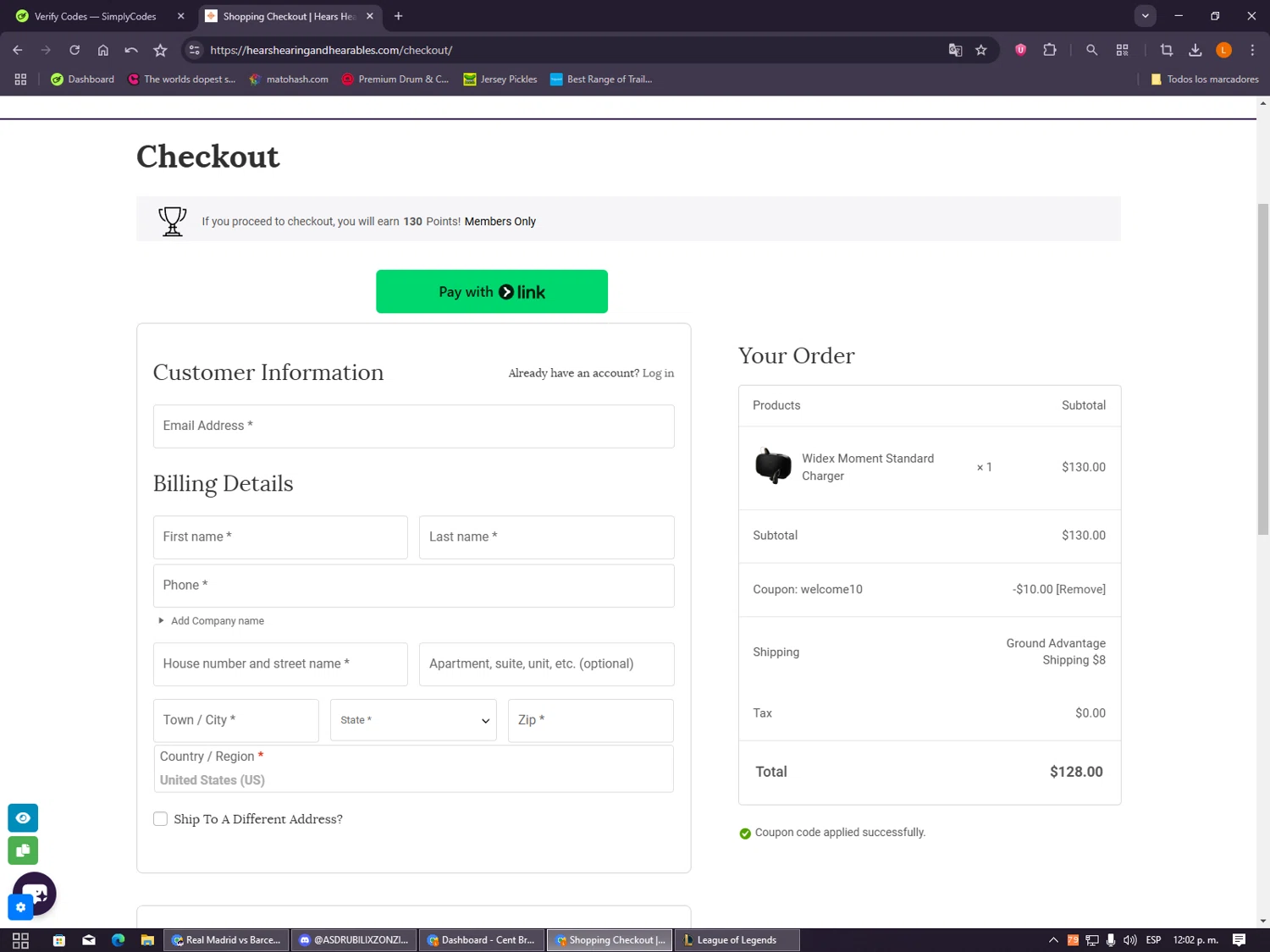This screenshot has width=1270, height=952.
Task: Click the green copy floating widget
Action: (23, 850)
